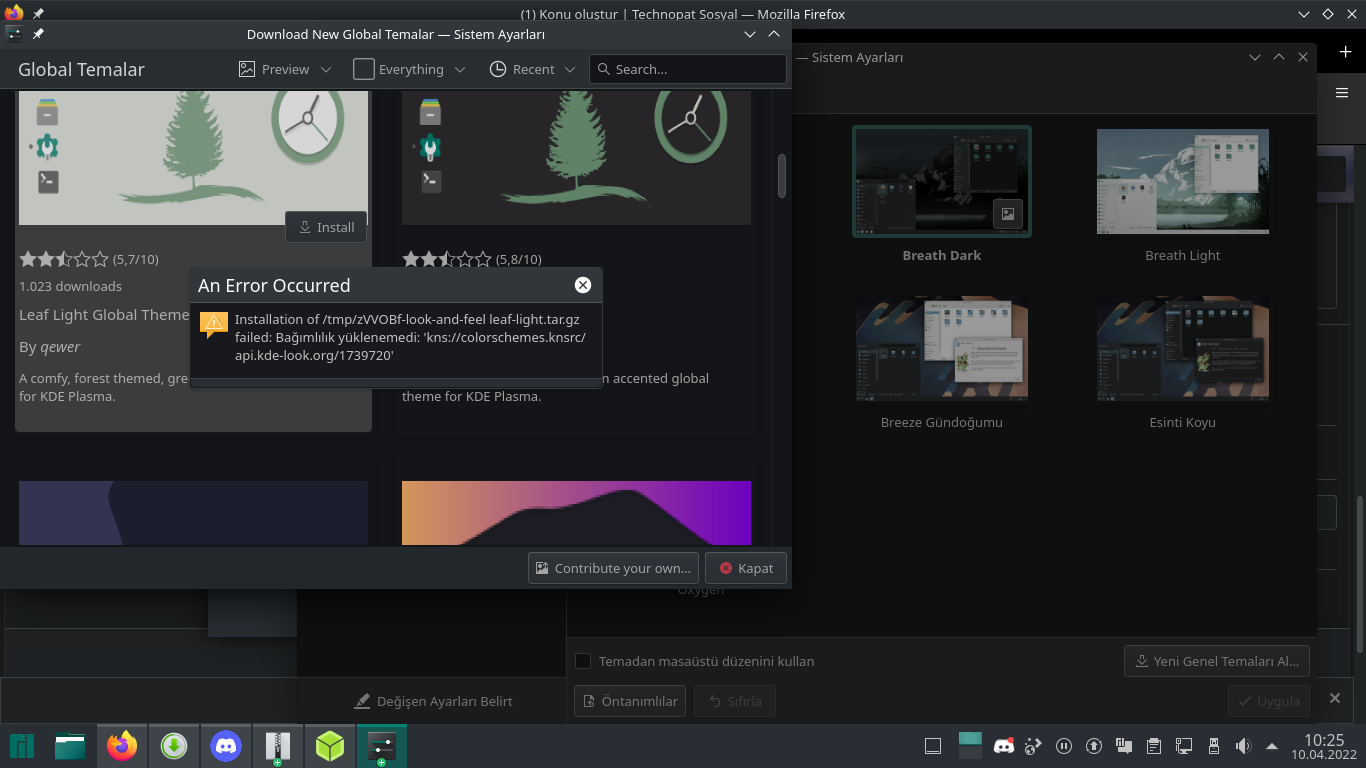
Task: Select the Esinti Koyu theme thumbnail
Action: pyautogui.click(x=1183, y=348)
